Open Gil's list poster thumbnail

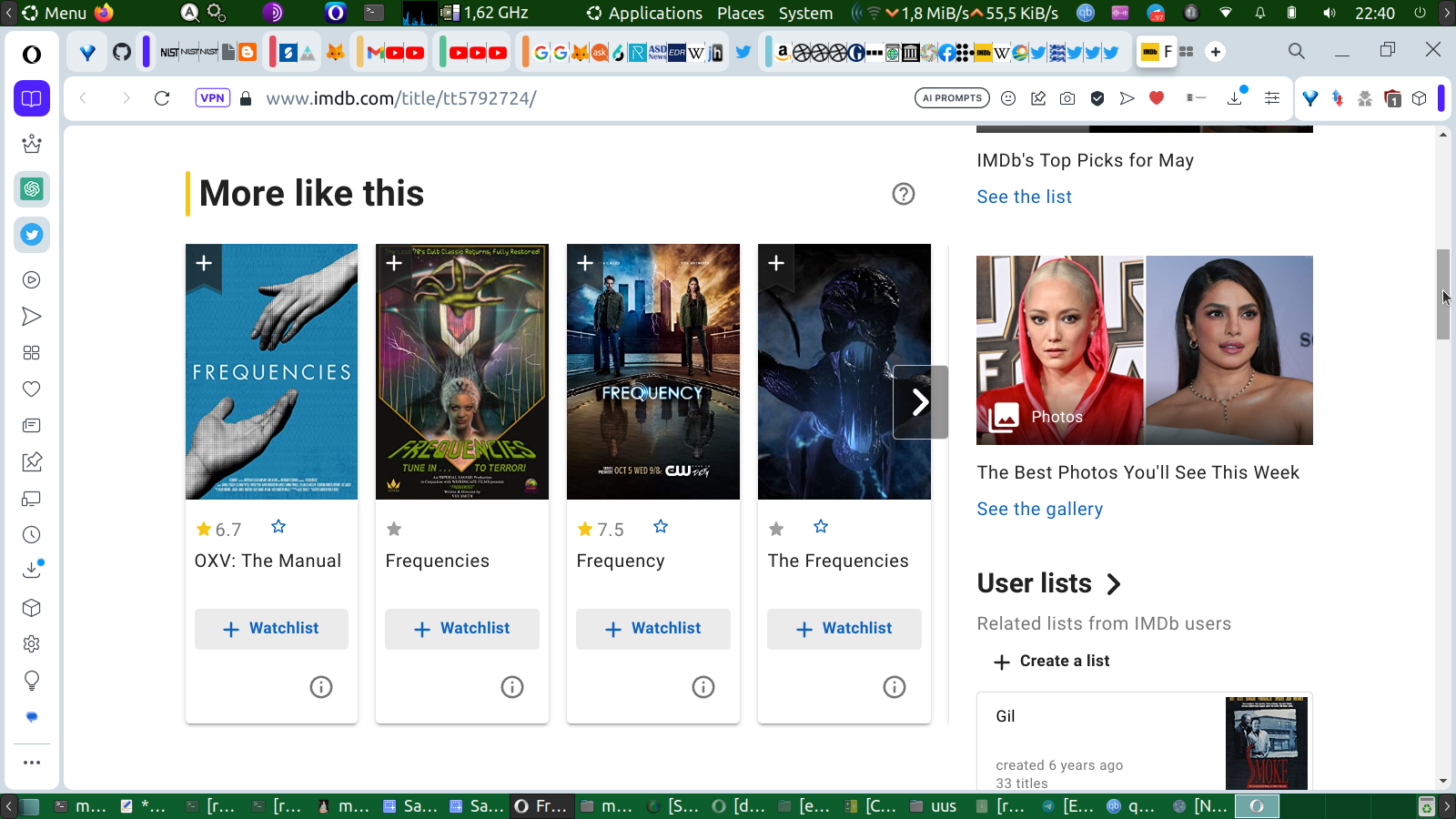coord(1267,743)
